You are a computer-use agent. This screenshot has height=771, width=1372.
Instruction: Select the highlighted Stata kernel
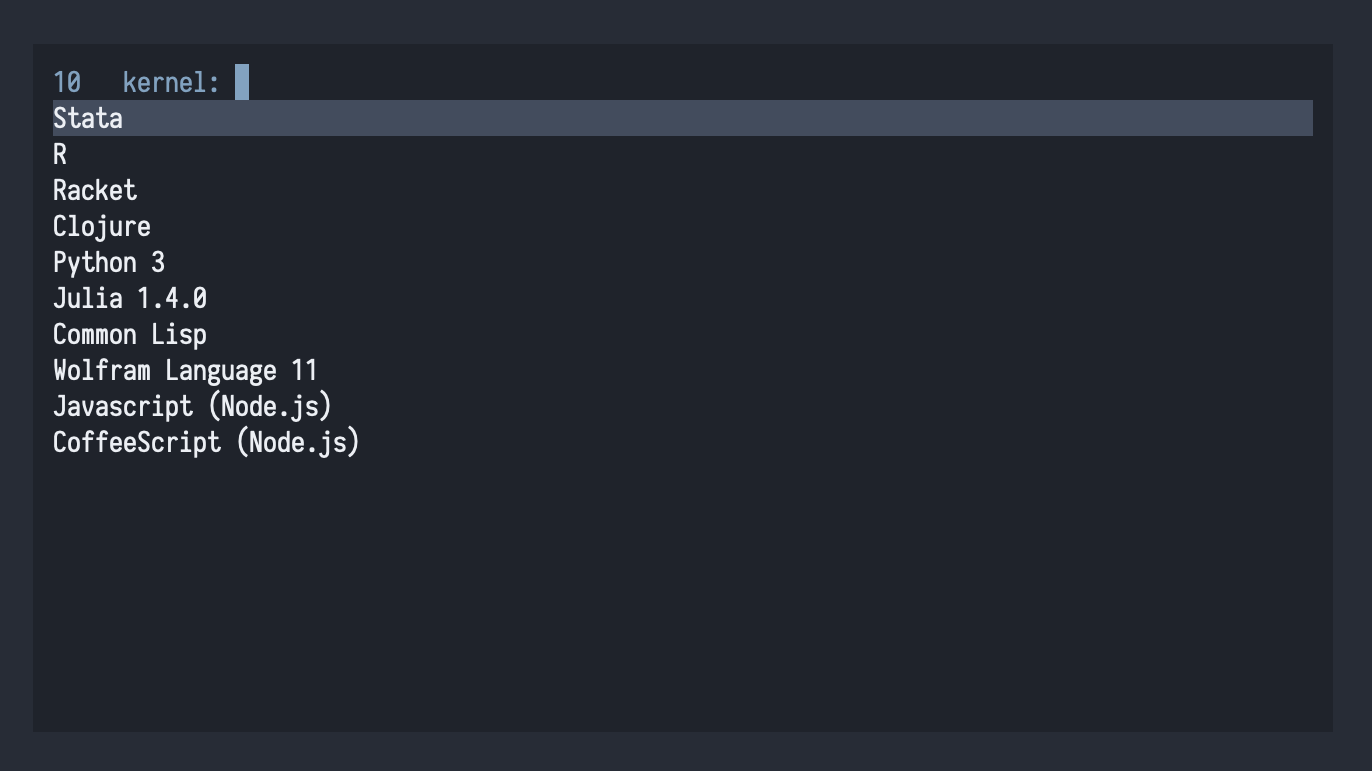pyautogui.click(x=88, y=118)
